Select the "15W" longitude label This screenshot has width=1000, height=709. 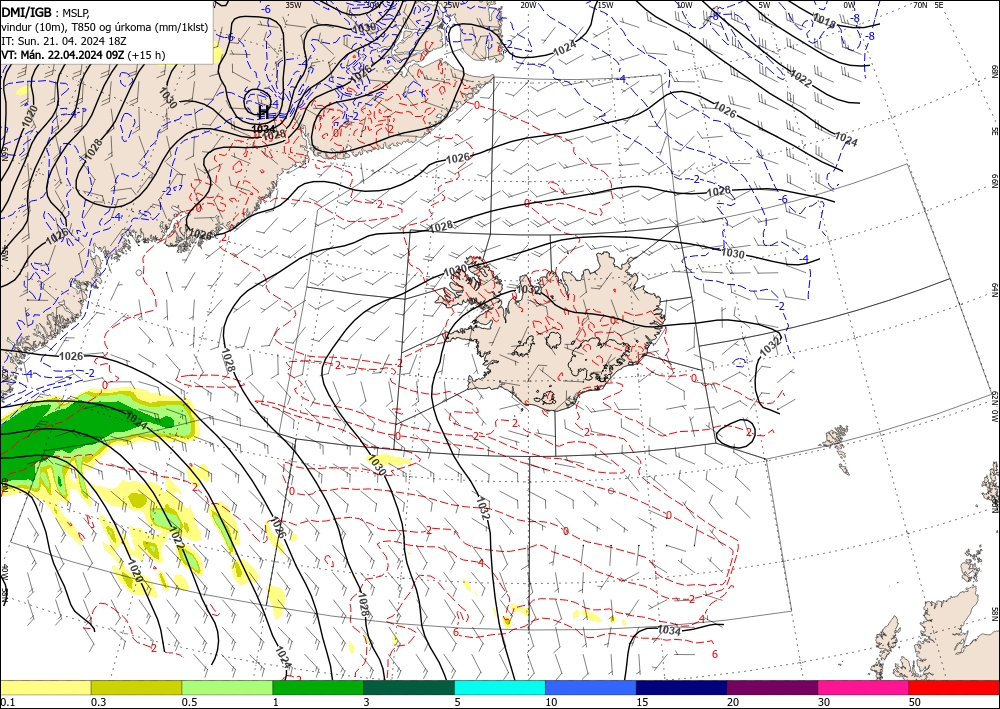[x=605, y=5]
